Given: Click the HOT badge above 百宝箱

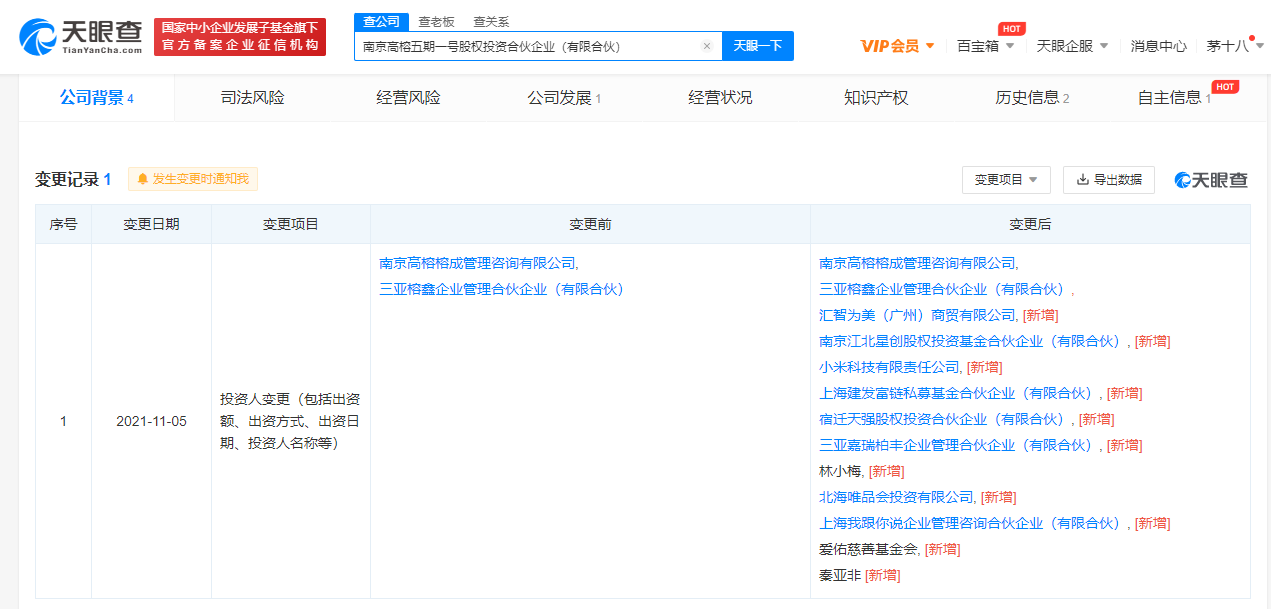Looking at the screenshot, I should (x=1011, y=29).
